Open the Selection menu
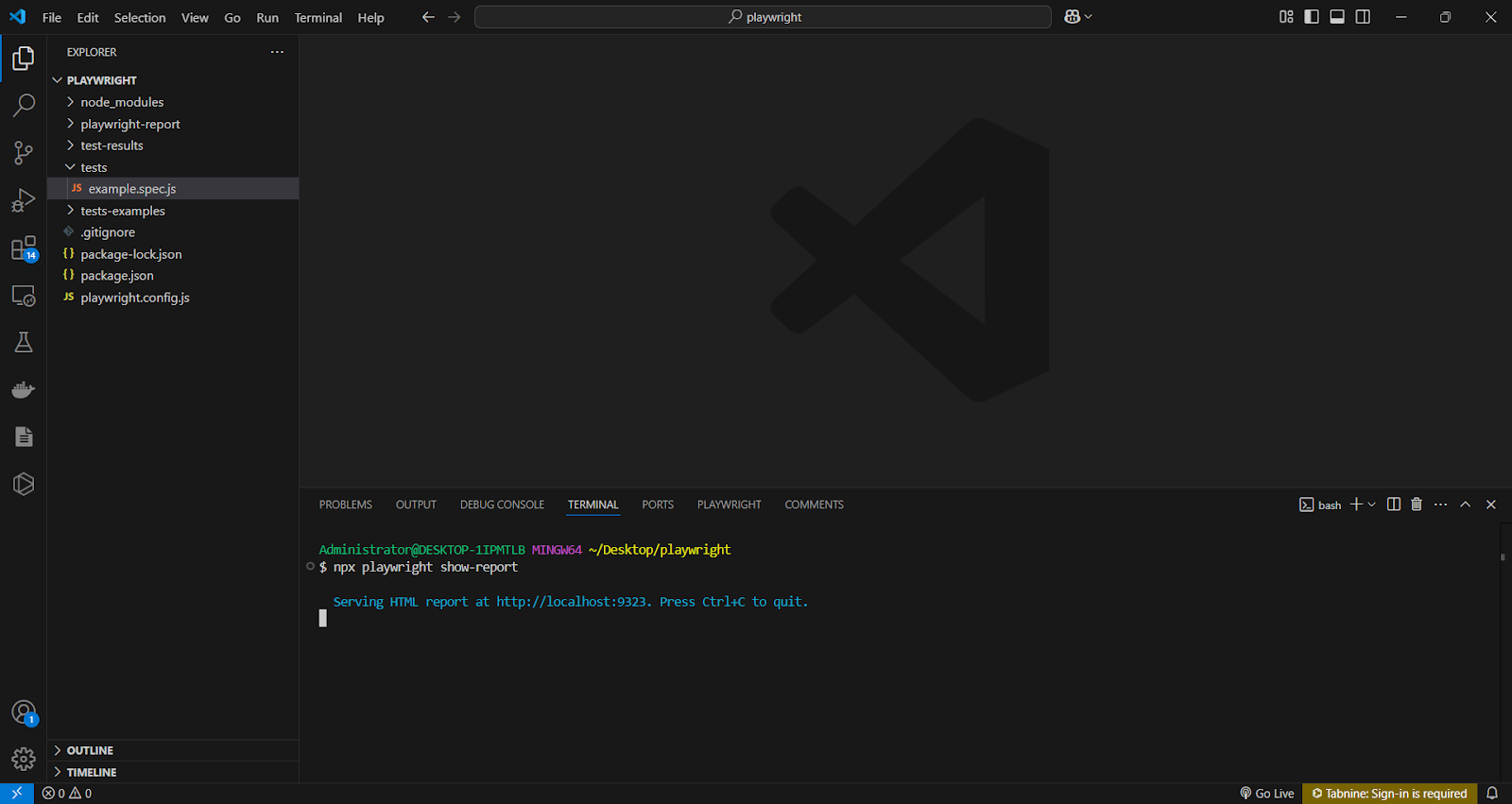The image size is (1512, 804). pyautogui.click(x=140, y=17)
